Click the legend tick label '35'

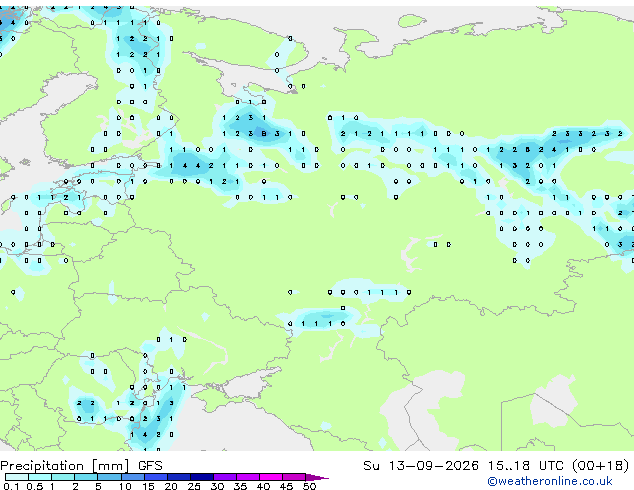(x=240, y=486)
